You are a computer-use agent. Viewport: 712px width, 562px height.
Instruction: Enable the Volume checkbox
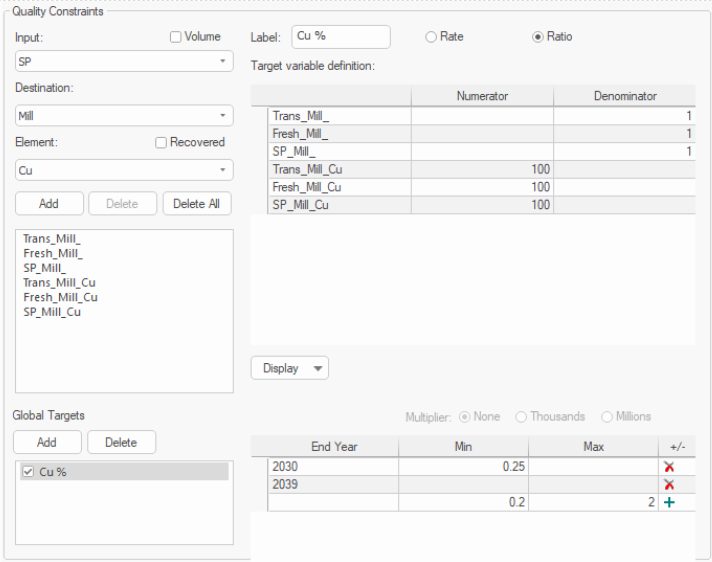pyautogui.click(x=176, y=37)
